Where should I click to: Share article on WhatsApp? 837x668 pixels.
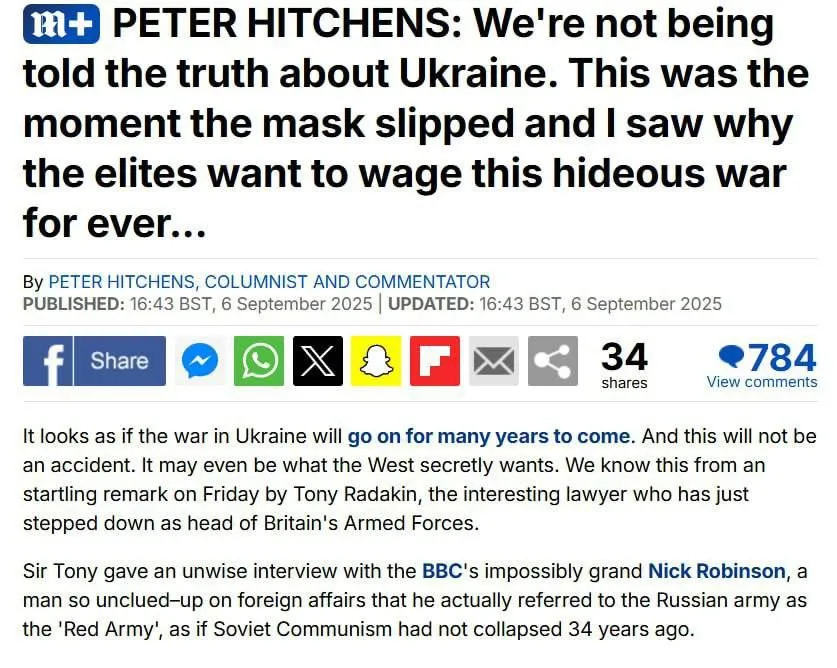point(259,361)
